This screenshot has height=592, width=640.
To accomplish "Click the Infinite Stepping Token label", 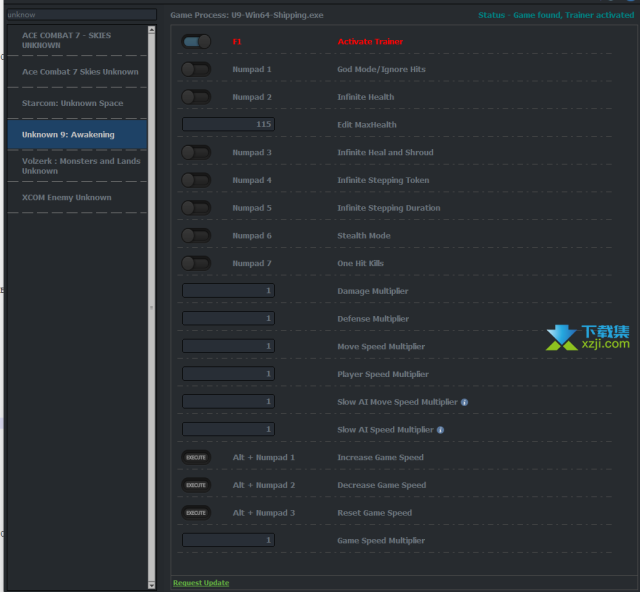I will point(383,180).
